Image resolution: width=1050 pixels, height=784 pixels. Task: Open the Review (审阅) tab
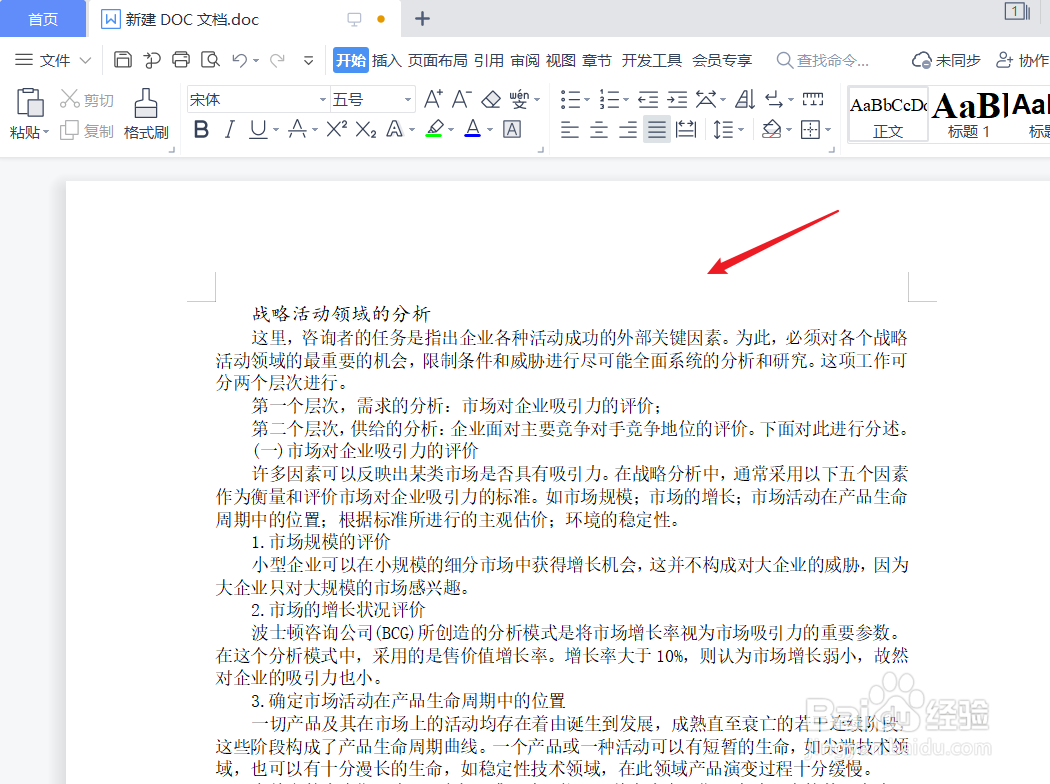point(525,60)
